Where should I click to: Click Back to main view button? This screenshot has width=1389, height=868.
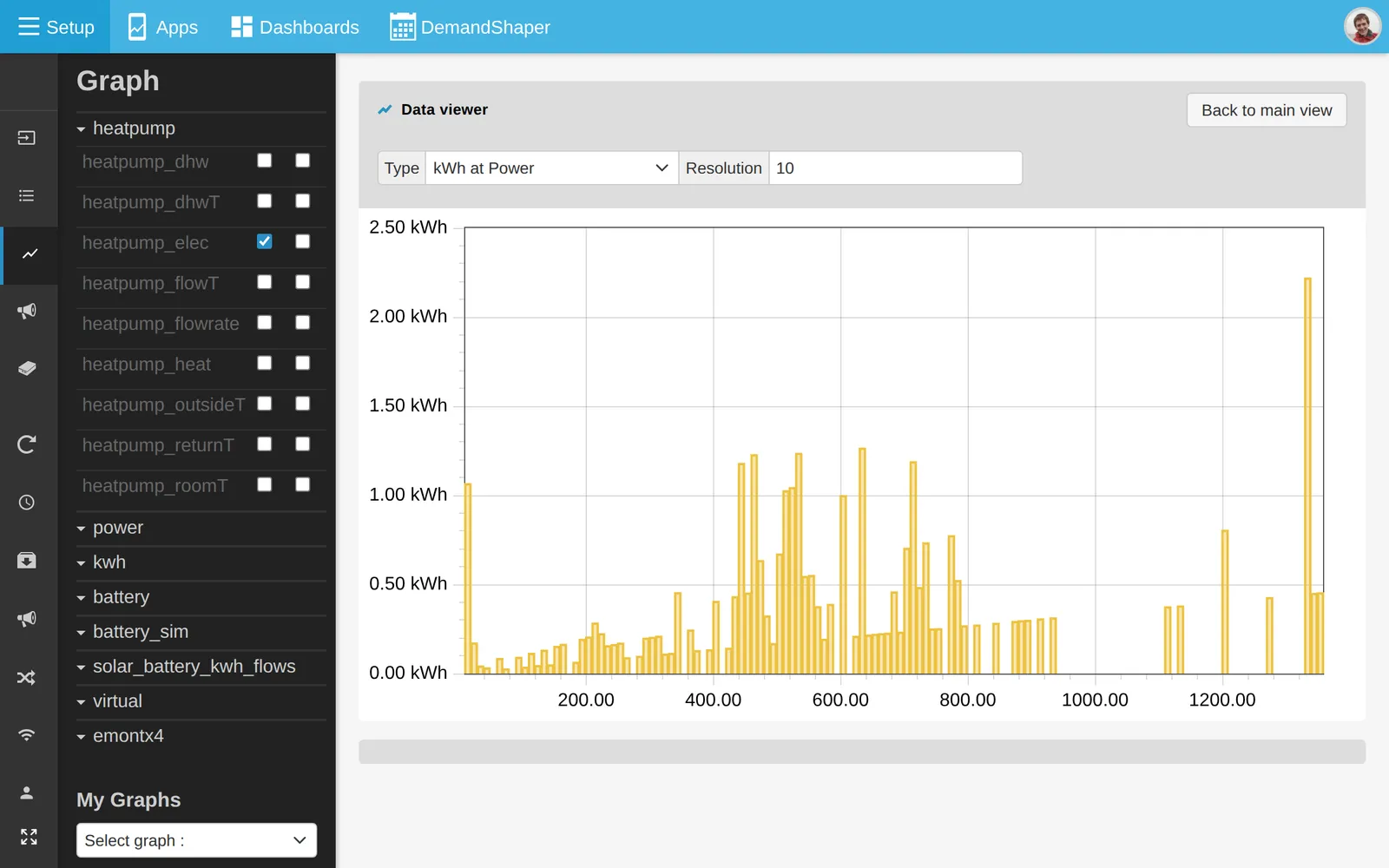point(1267,110)
